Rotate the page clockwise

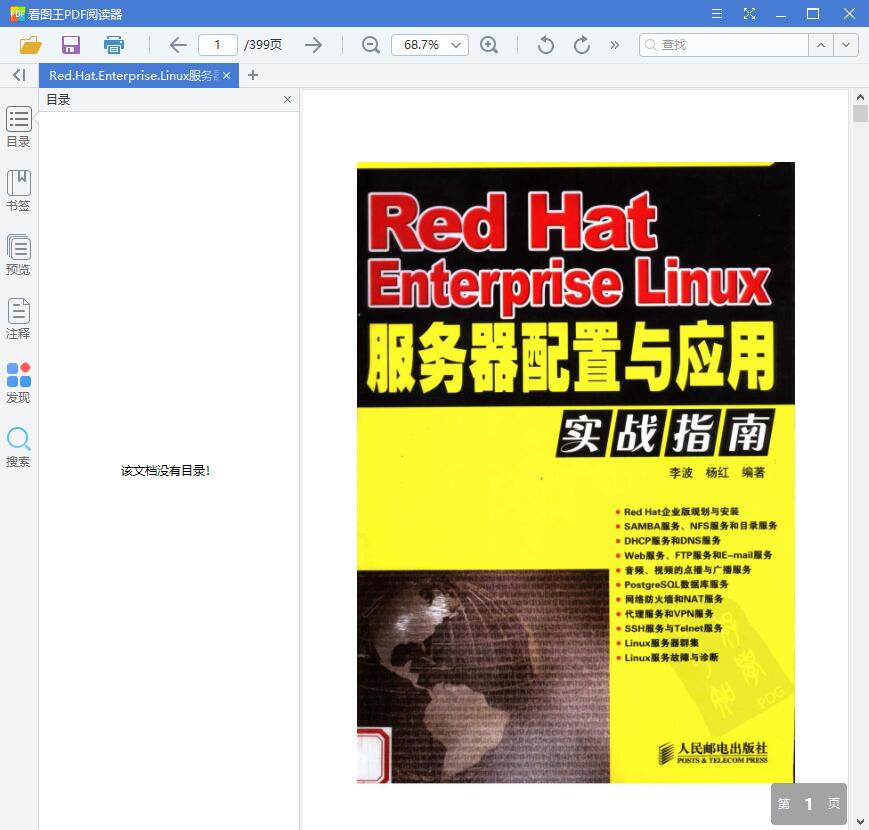[x=581, y=45]
